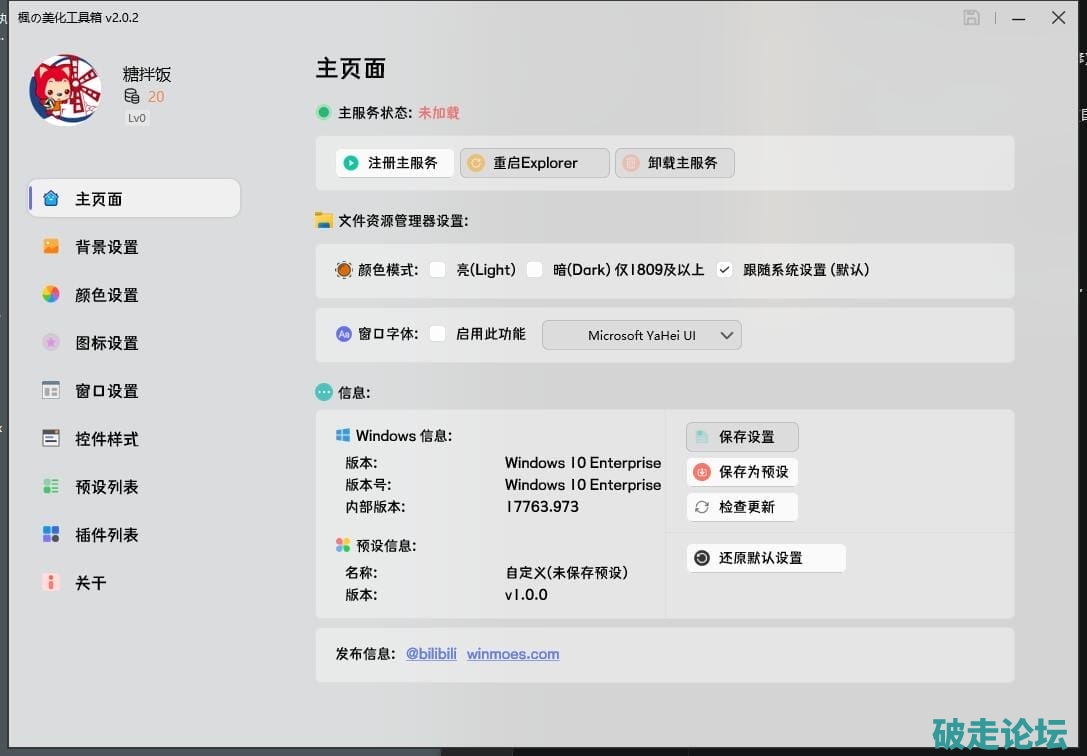The image size is (1087, 756).
Task: Click the 窗口设置 window icon
Action: click(x=51, y=390)
